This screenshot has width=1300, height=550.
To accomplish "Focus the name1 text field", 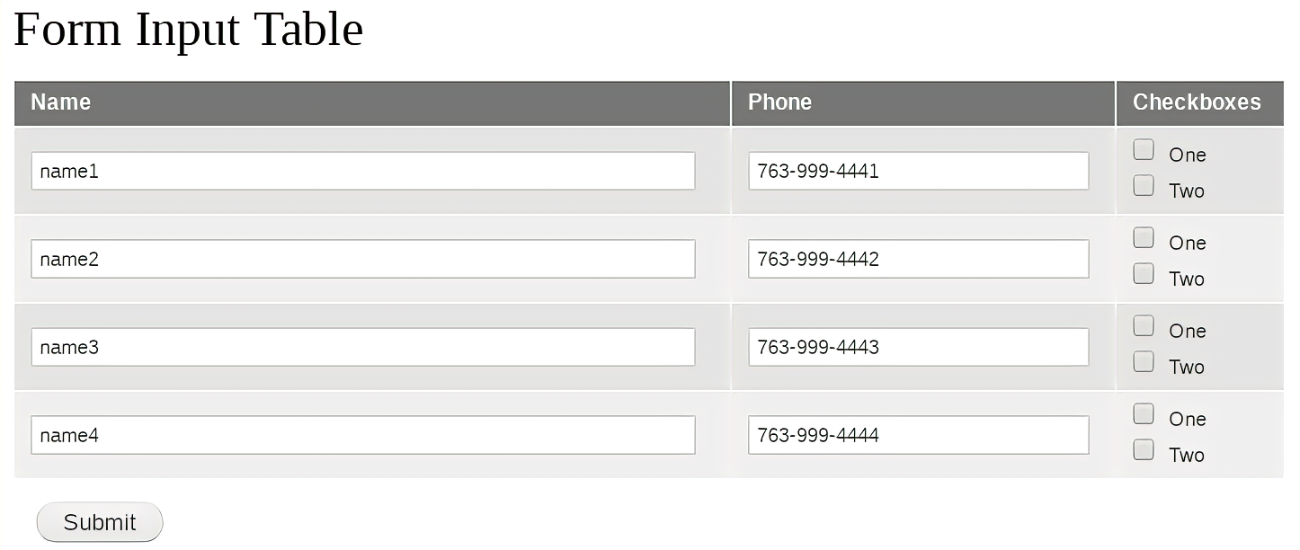I will [363, 171].
